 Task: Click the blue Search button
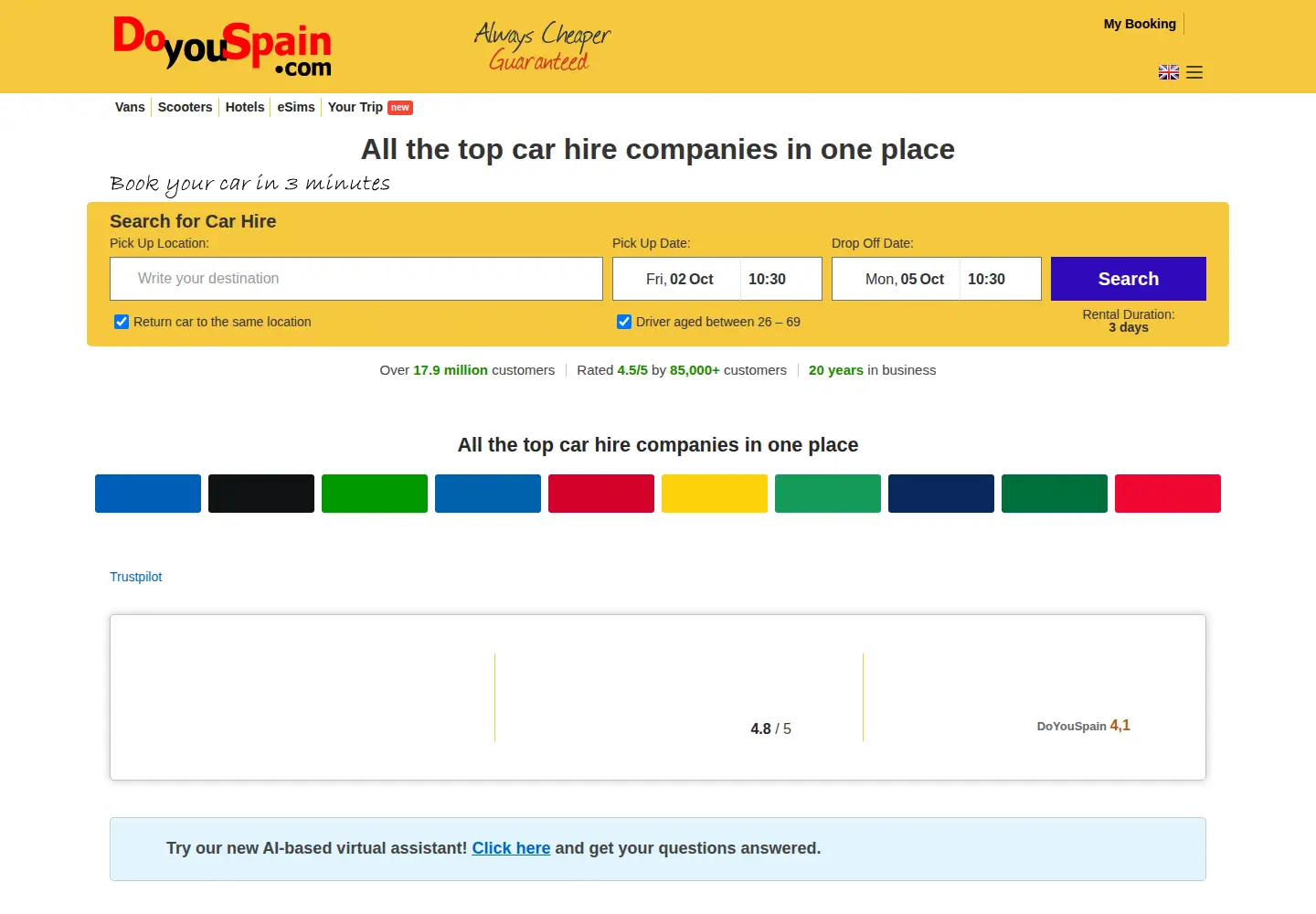(x=1129, y=279)
